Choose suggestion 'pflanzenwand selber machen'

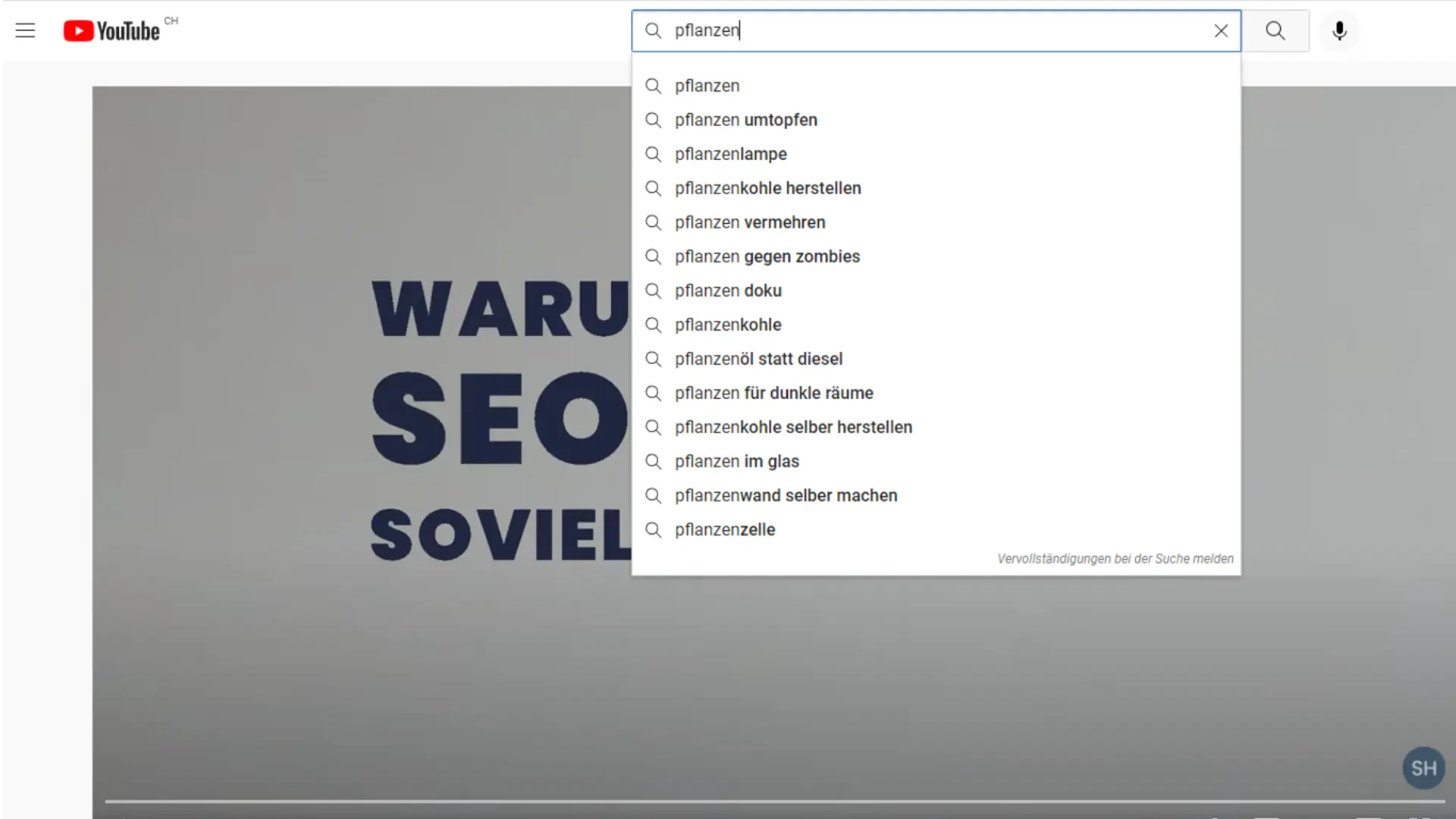point(936,495)
